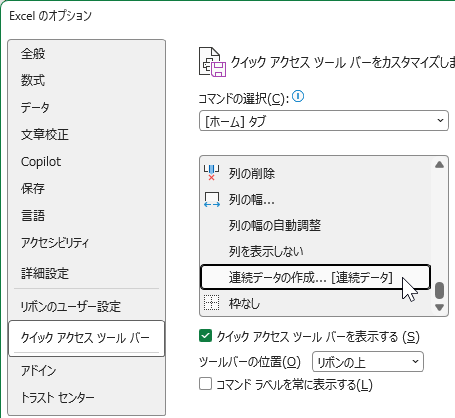Click the Quick Access Toolbar customize header icon
Image resolution: width=455 pixels, height=418 pixels.
click(212, 62)
